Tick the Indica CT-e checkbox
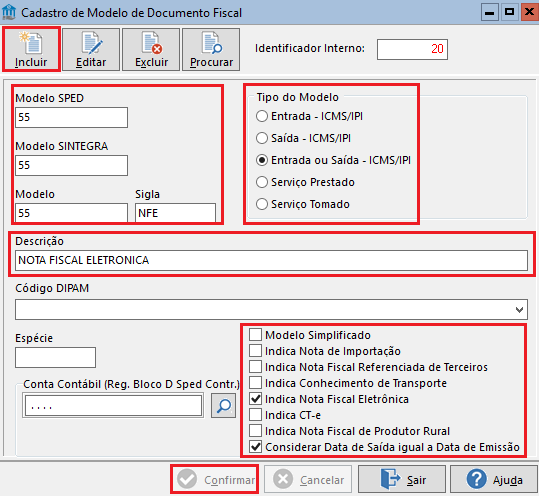The height and width of the screenshot is (496, 539). (255, 415)
